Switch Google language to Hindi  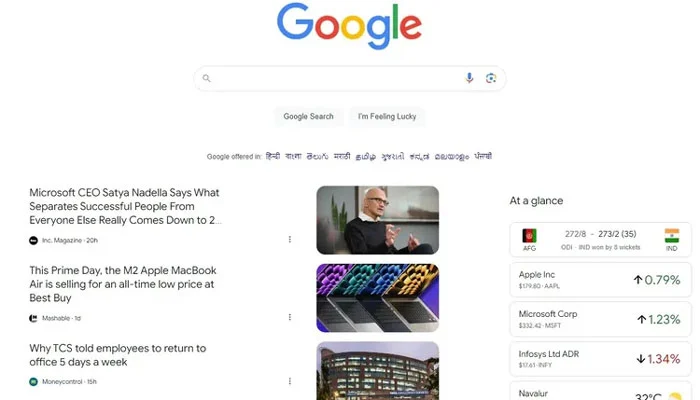273,156
